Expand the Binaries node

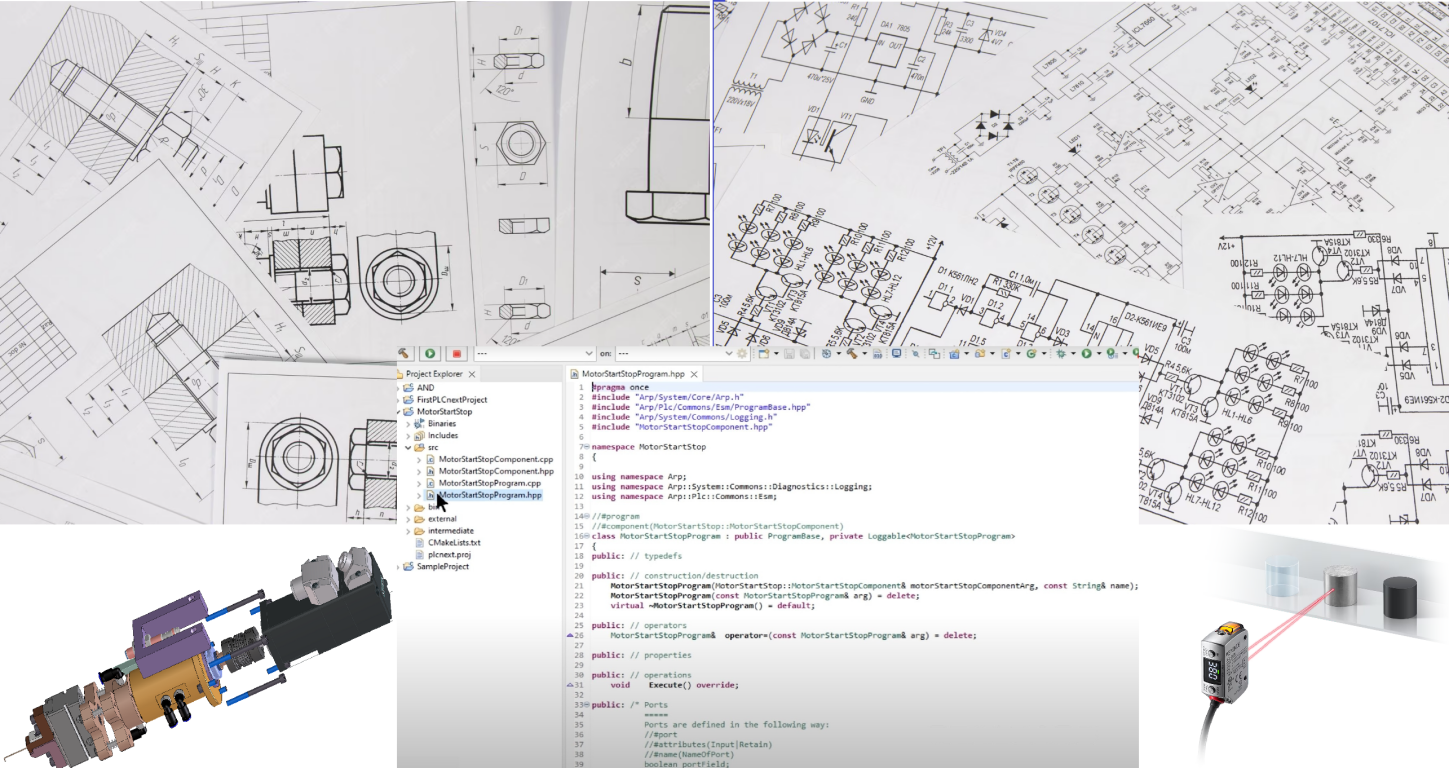[x=408, y=424]
